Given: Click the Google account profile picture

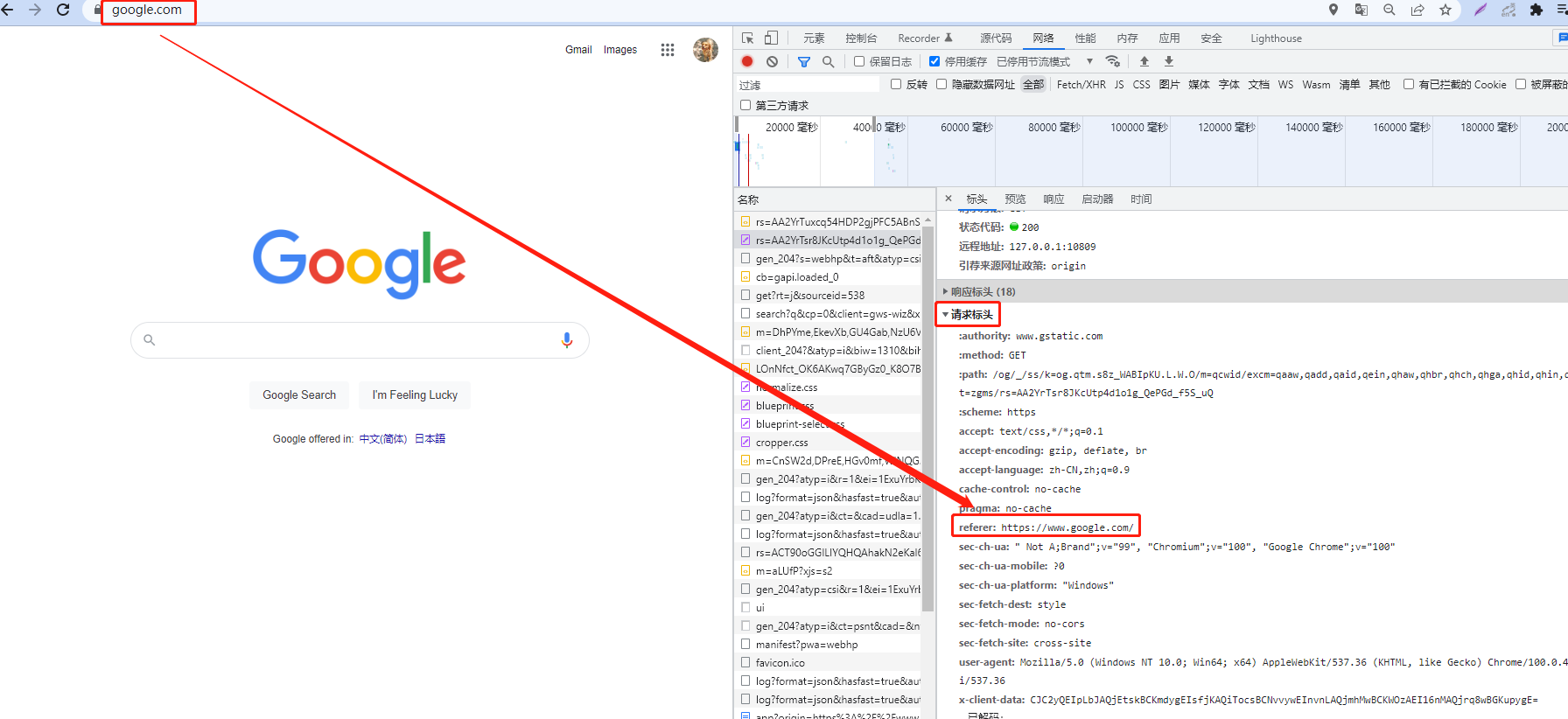Looking at the screenshot, I should pos(705,50).
